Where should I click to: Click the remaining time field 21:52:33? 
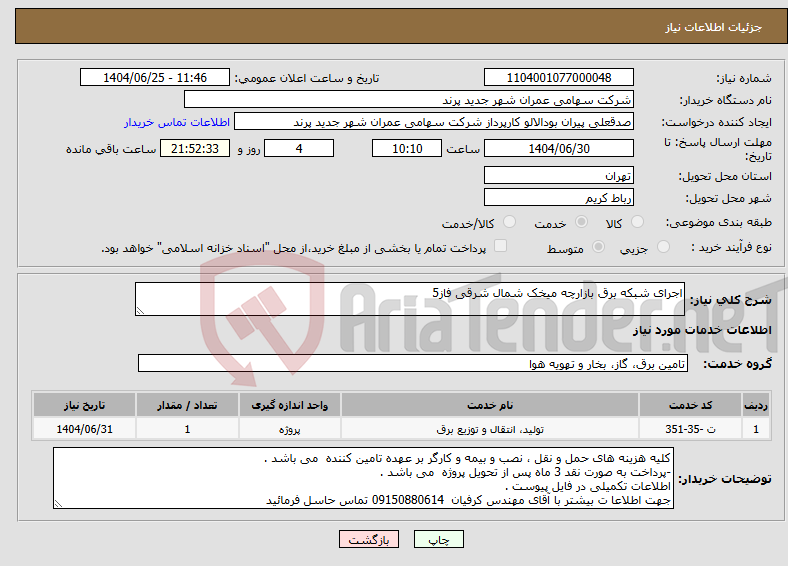tap(195, 148)
